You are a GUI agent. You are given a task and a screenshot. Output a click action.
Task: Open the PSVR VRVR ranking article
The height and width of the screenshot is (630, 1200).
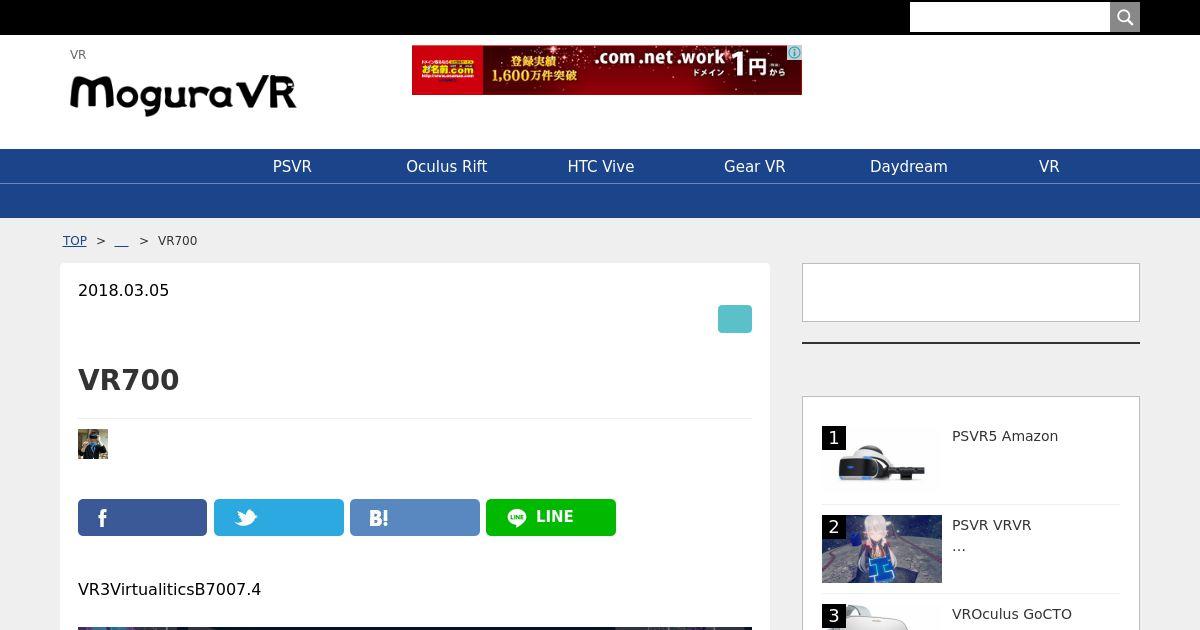click(992, 525)
